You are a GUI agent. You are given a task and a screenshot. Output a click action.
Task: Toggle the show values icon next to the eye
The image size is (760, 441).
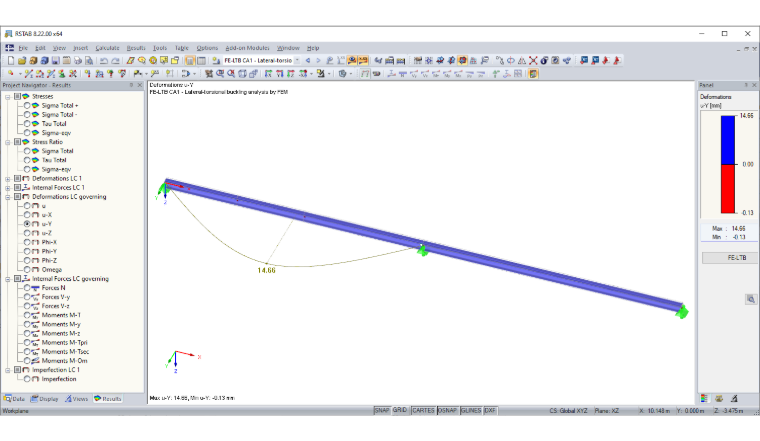coord(363,61)
